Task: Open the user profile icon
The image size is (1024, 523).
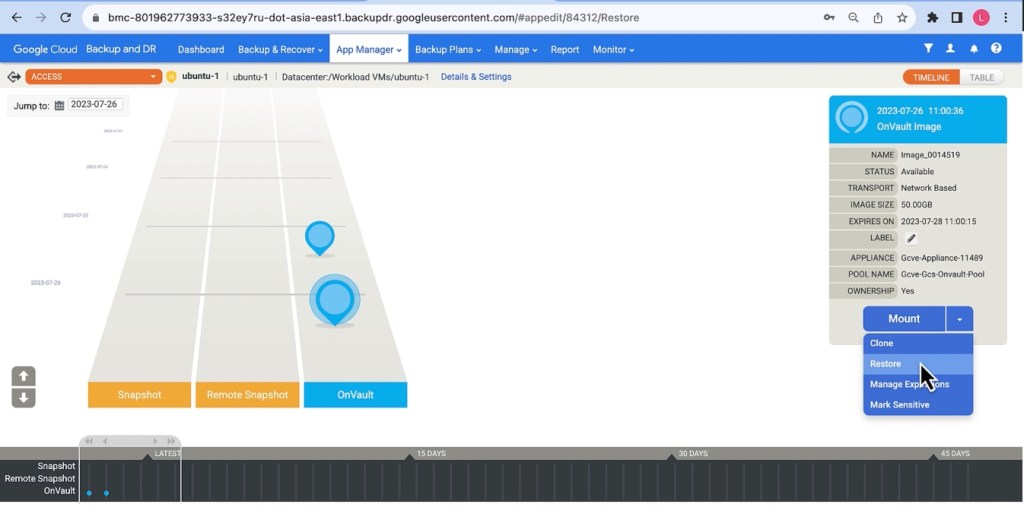Action: [x=950, y=48]
